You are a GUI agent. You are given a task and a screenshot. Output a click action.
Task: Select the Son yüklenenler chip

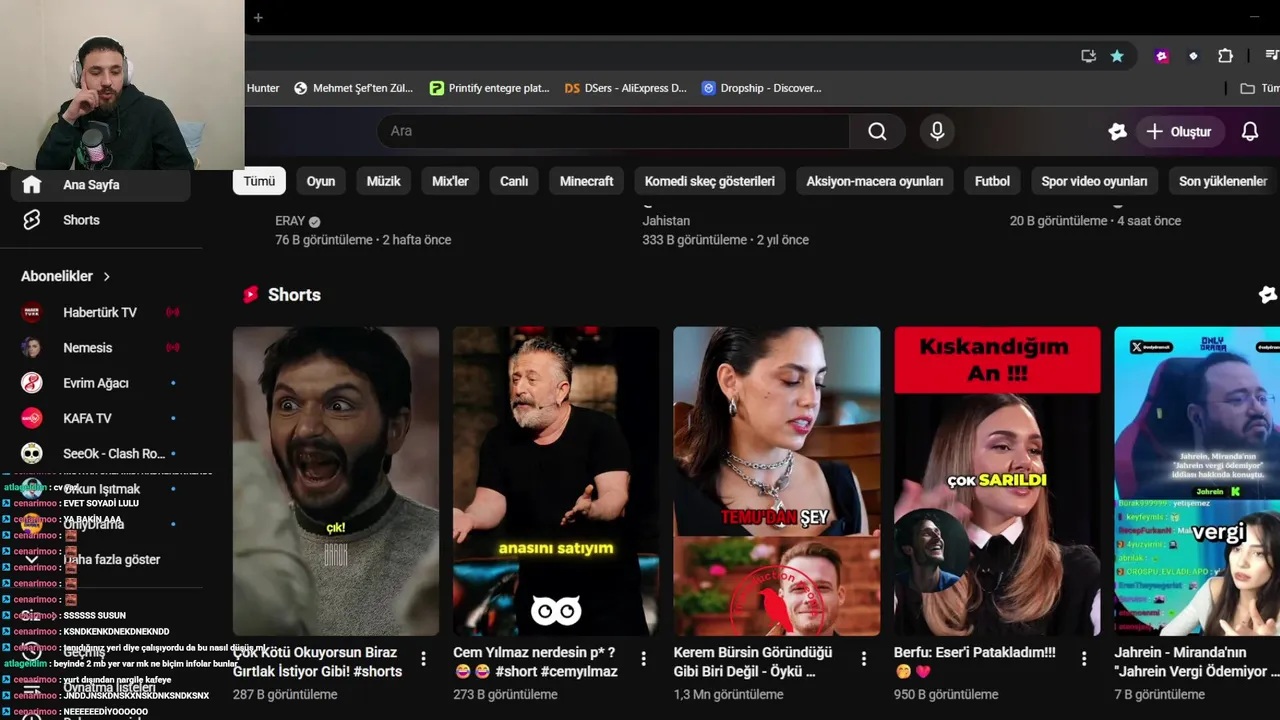tap(1223, 181)
